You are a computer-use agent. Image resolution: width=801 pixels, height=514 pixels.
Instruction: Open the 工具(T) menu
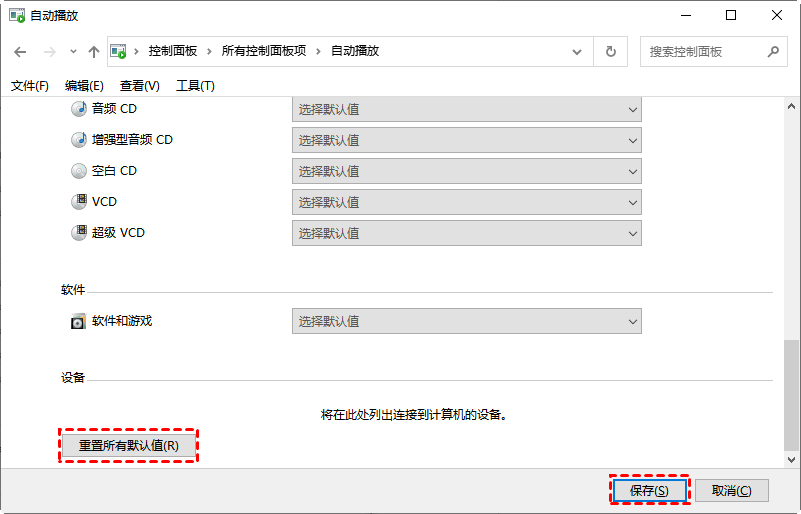195,86
